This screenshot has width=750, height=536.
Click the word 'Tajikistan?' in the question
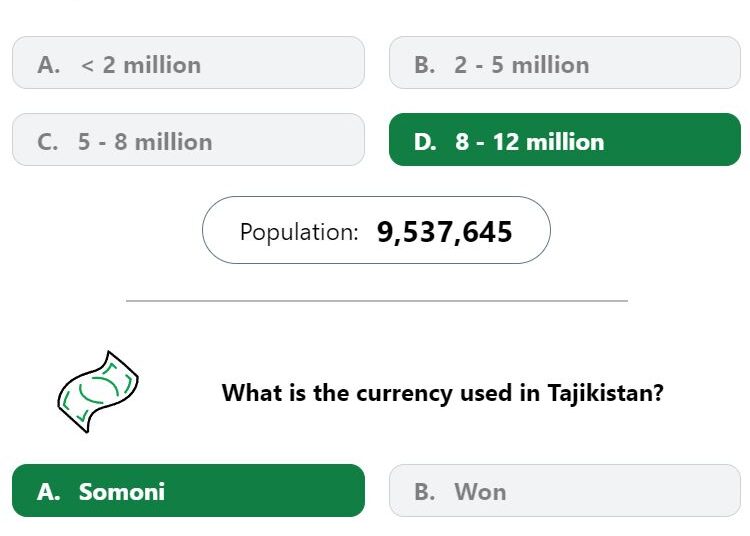pyautogui.click(x=606, y=394)
